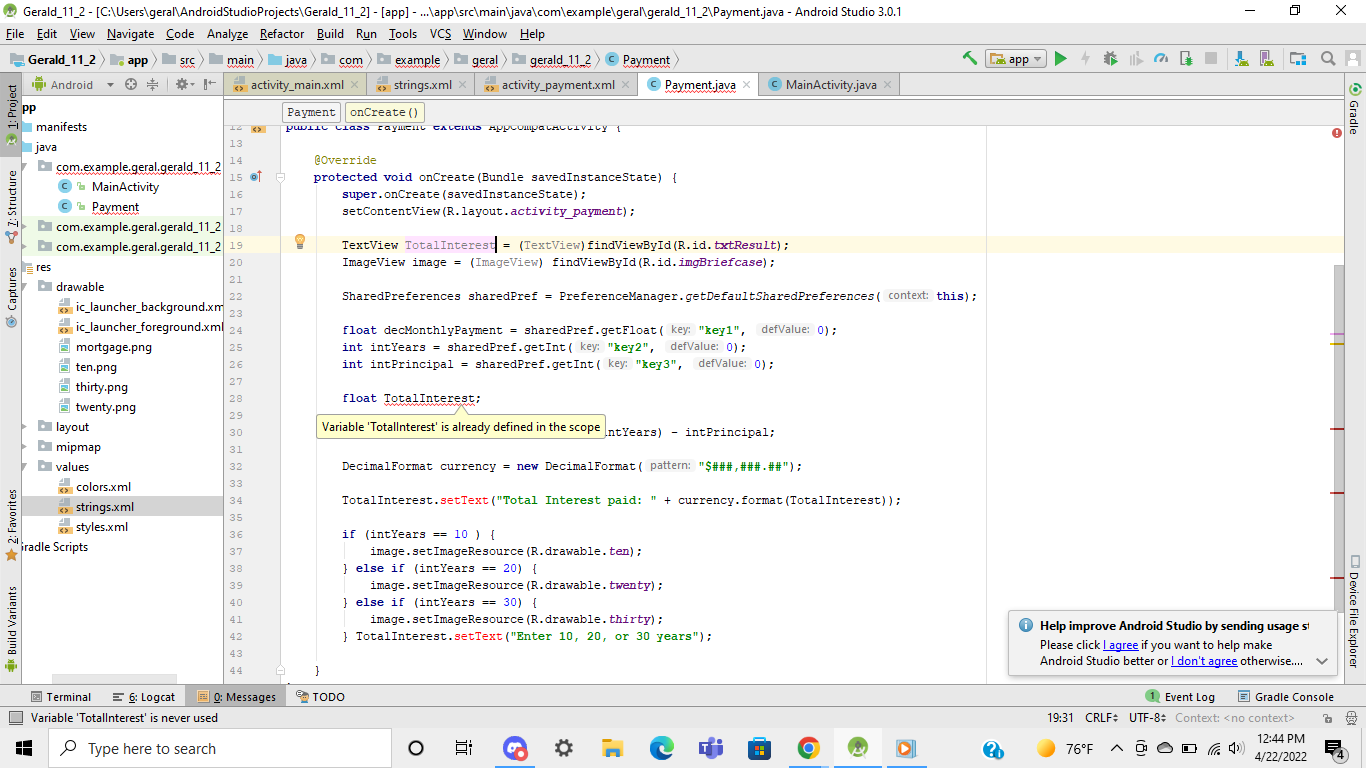Attach debugger to Android process
1366x768 pixels.
click(1185, 59)
